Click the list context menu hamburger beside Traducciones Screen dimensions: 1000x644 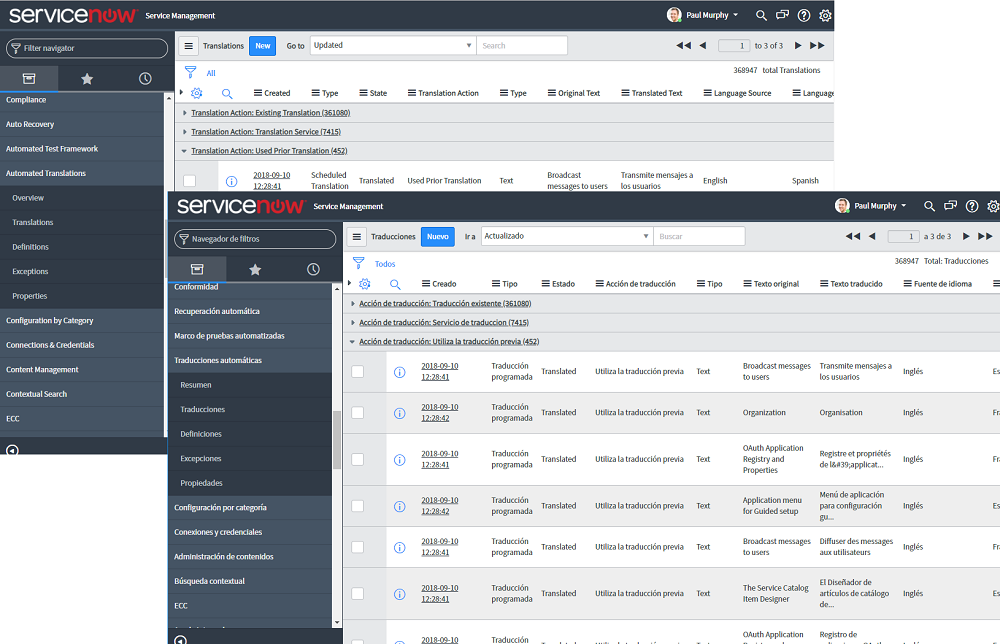[x=356, y=237]
